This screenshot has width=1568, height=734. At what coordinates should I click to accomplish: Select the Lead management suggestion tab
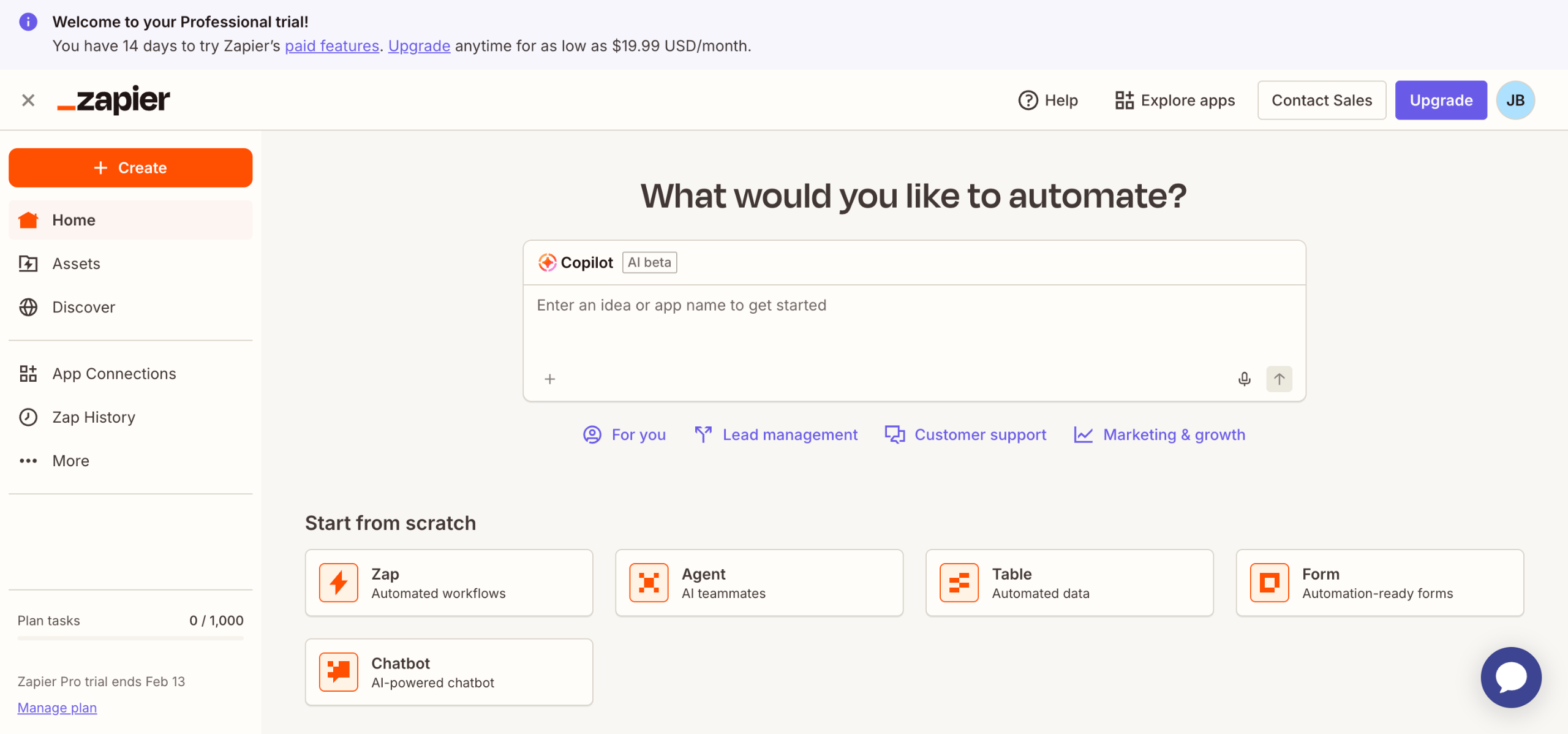click(776, 434)
